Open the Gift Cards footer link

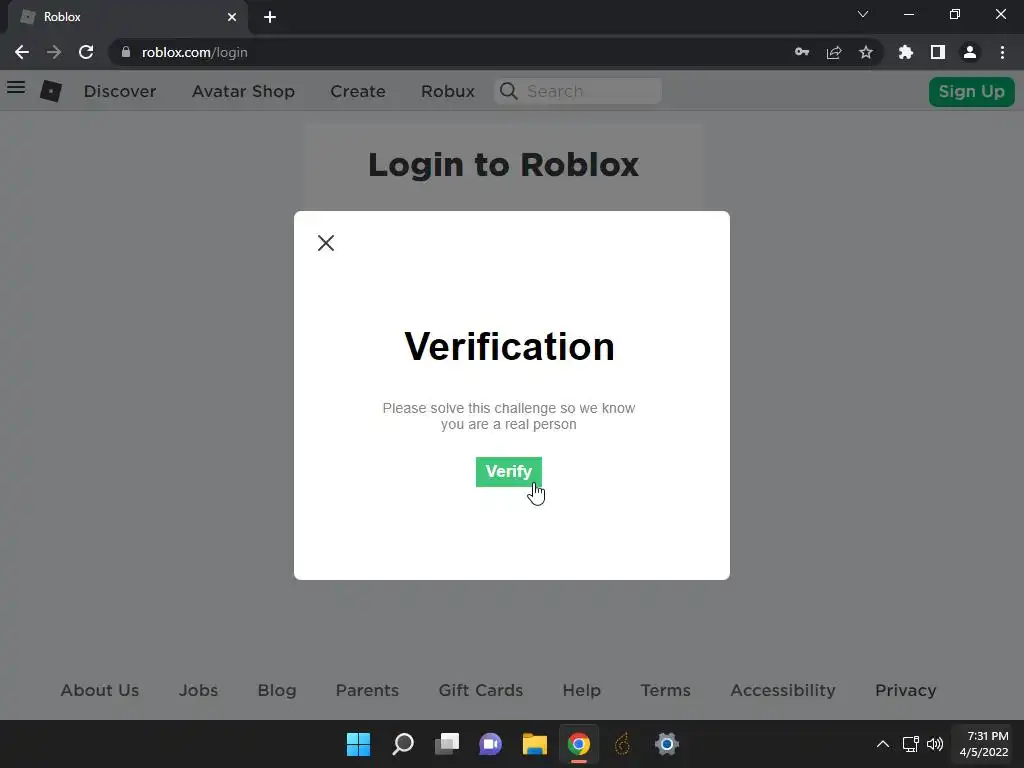pos(481,690)
